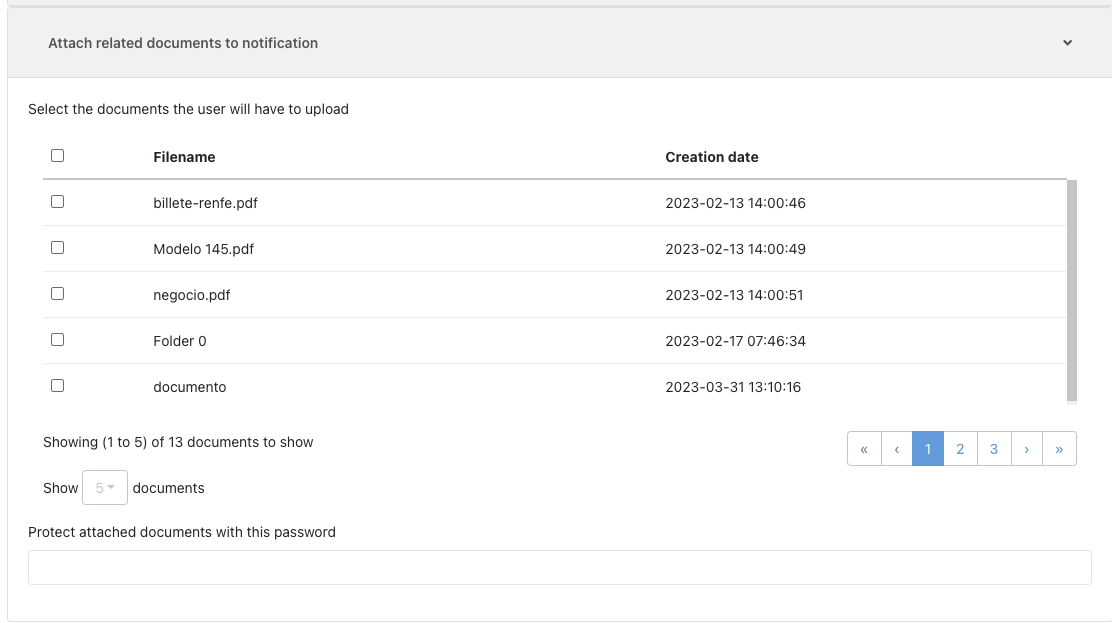The image size is (1112, 623).
Task: Open page 3 of documents
Action: [x=993, y=449]
